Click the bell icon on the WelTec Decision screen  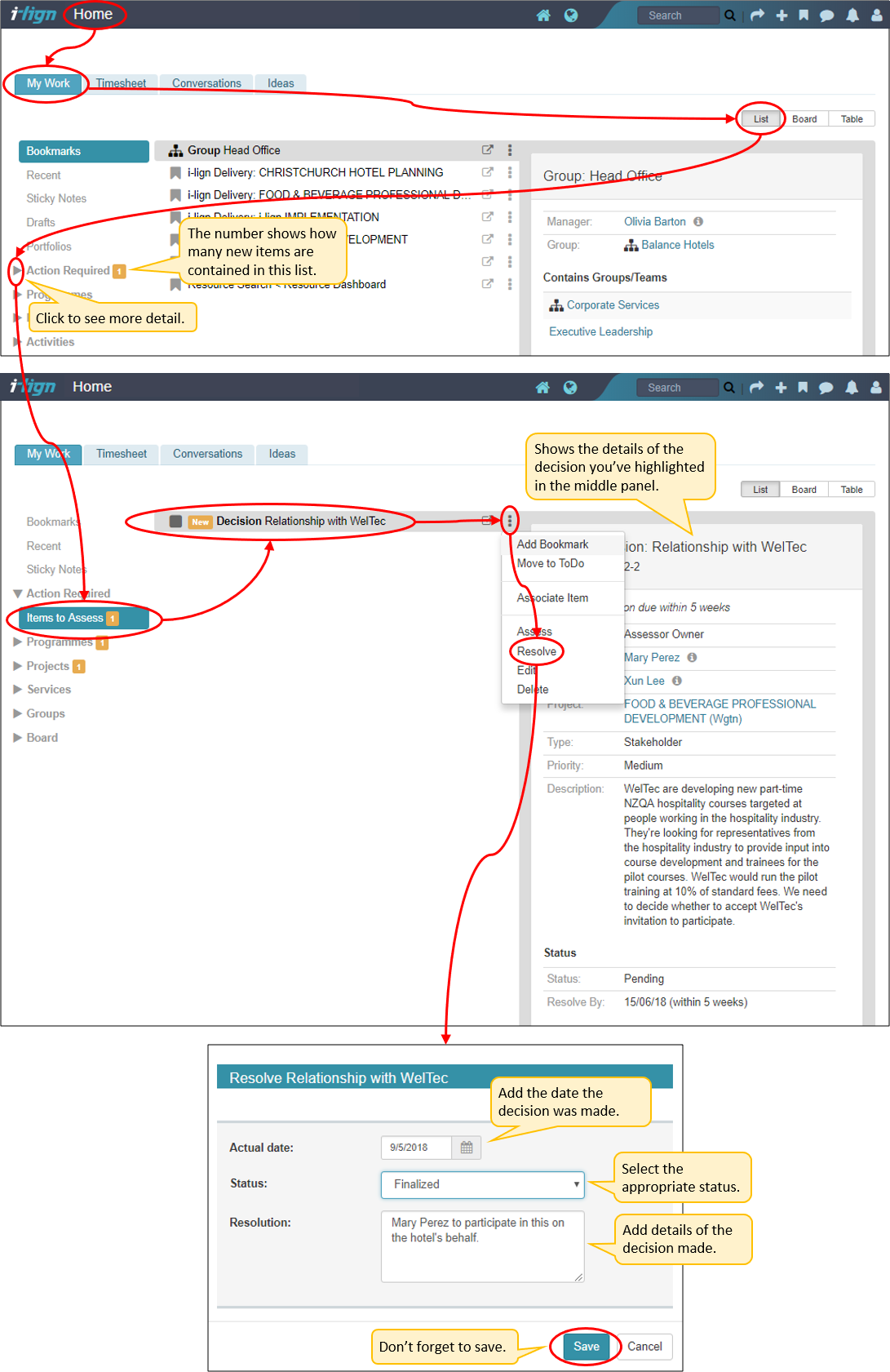(x=852, y=388)
